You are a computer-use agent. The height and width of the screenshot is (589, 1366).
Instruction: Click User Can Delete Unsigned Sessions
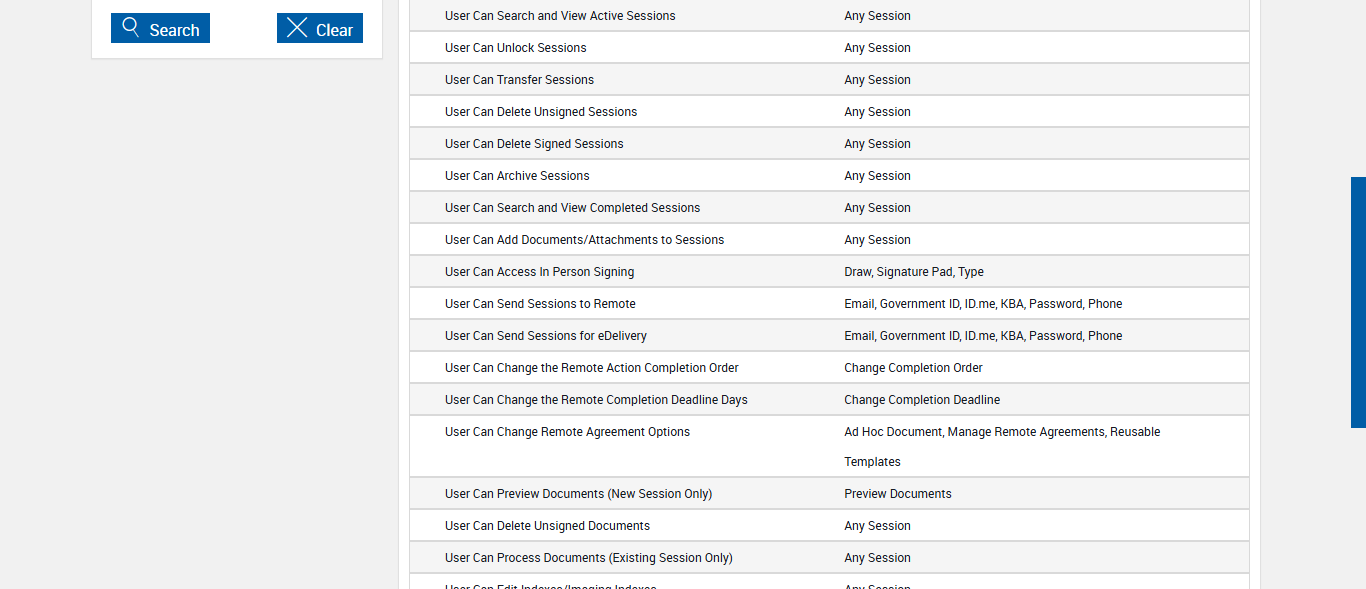[541, 112]
